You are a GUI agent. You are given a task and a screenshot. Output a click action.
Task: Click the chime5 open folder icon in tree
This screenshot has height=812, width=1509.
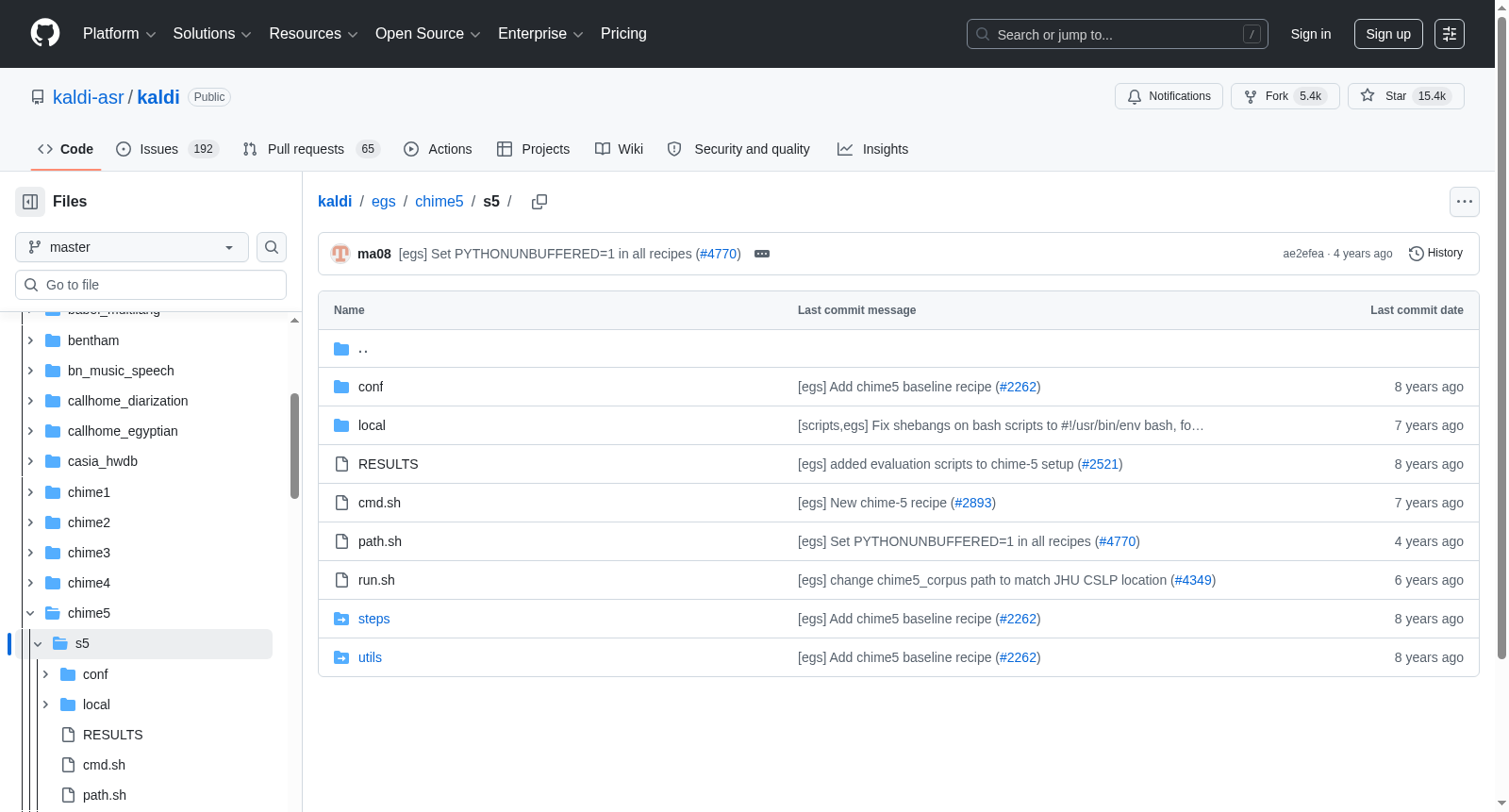coord(53,613)
